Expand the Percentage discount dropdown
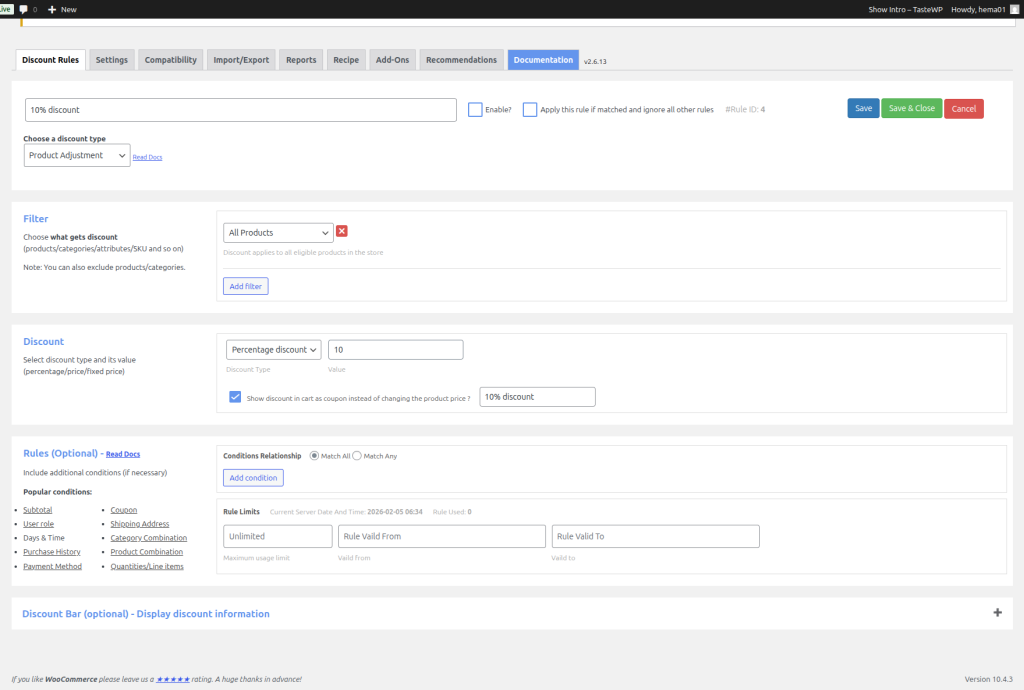This screenshot has height=690, width=1024. click(x=274, y=350)
